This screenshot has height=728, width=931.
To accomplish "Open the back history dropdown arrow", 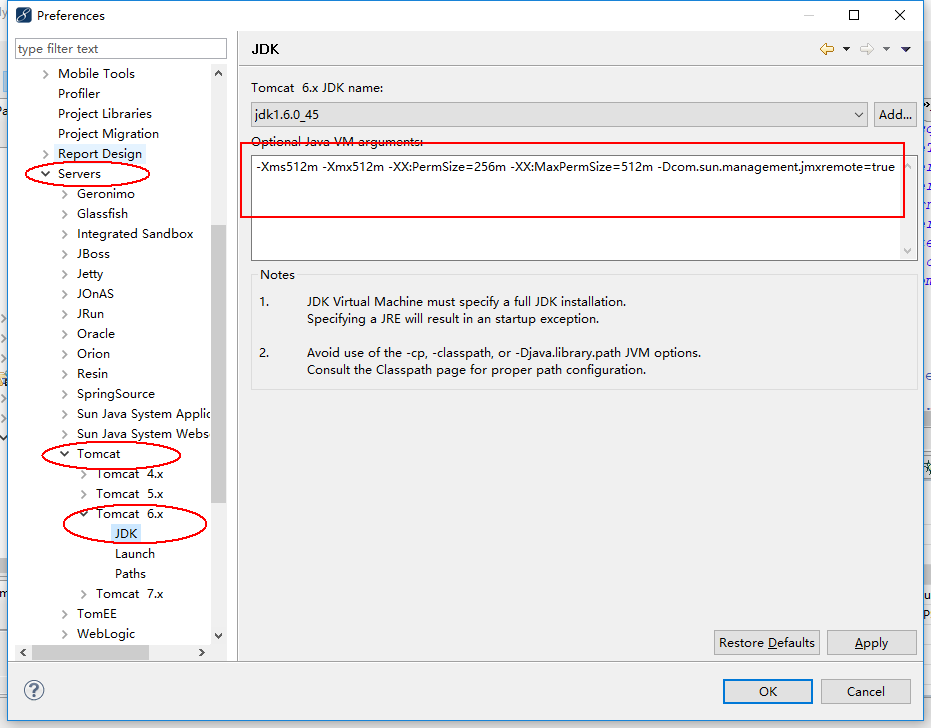I will pyautogui.click(x=846, y=49).
